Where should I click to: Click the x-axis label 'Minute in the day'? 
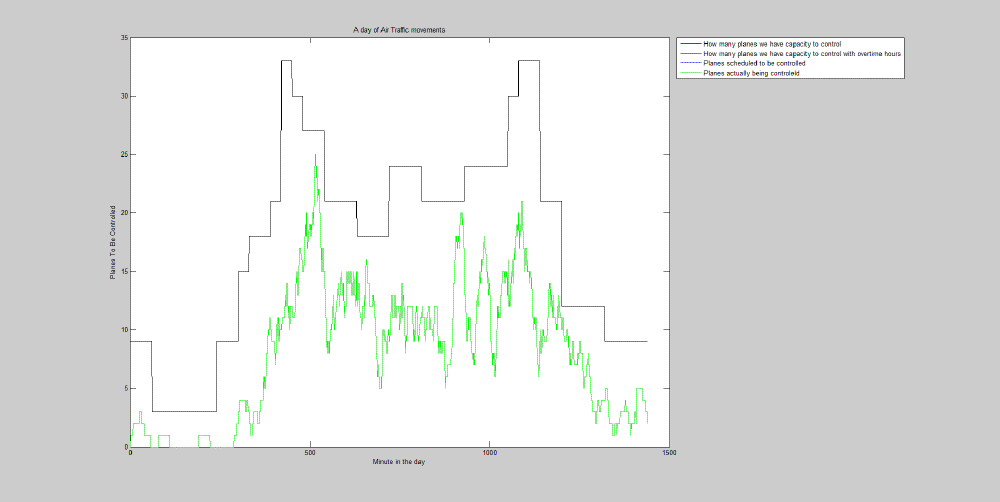[x=399, y=461]
